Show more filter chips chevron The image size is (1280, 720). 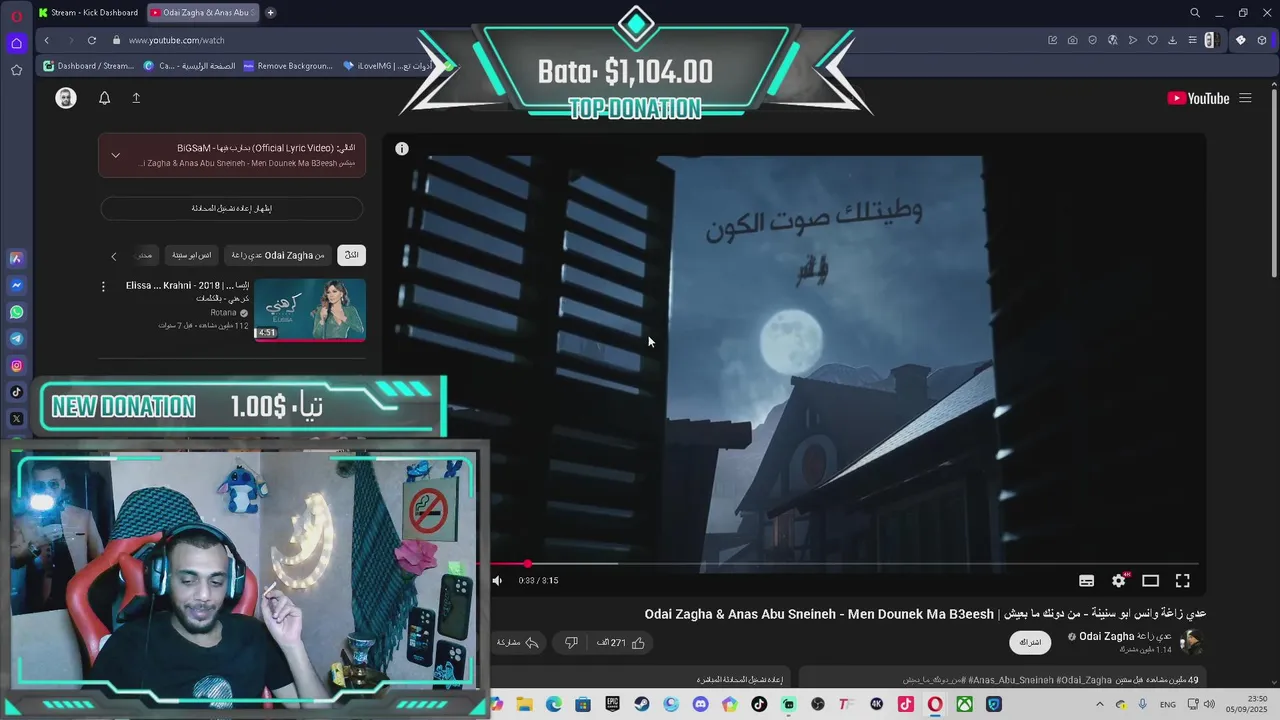[113, 256]
